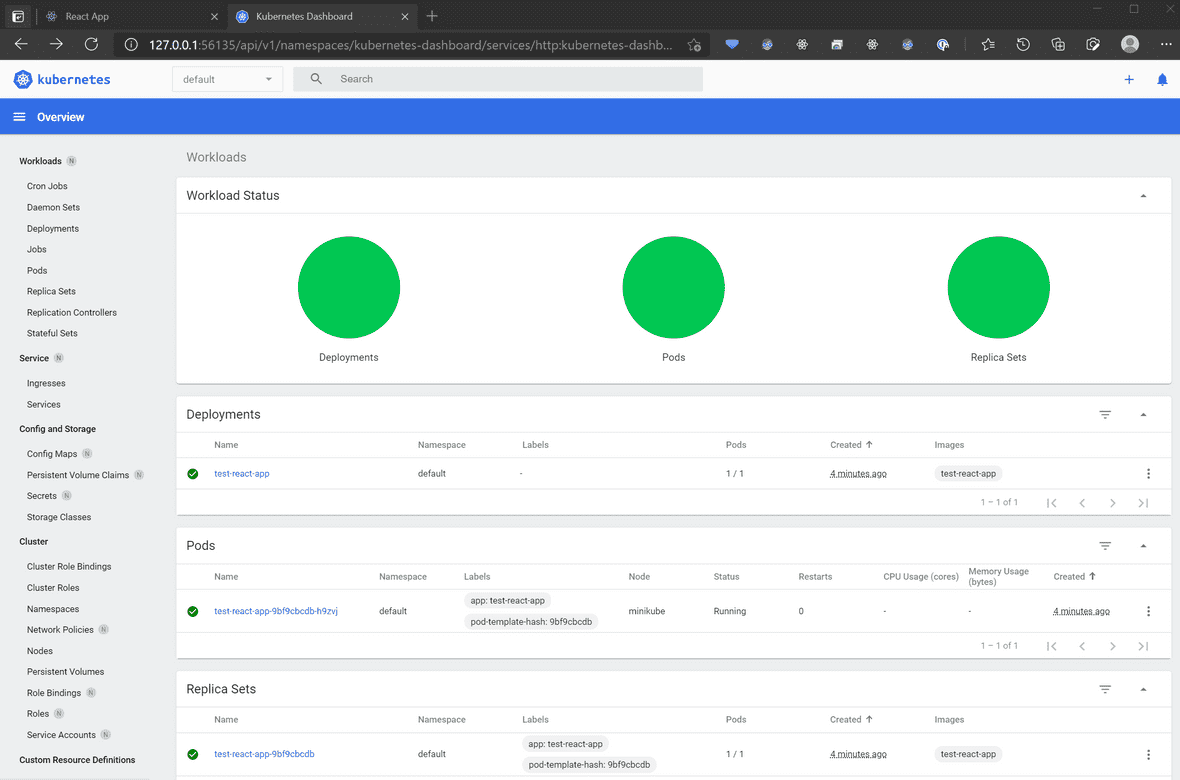
Task: Click the green status check beside test-react-app
Action: [x=192, y=473]
